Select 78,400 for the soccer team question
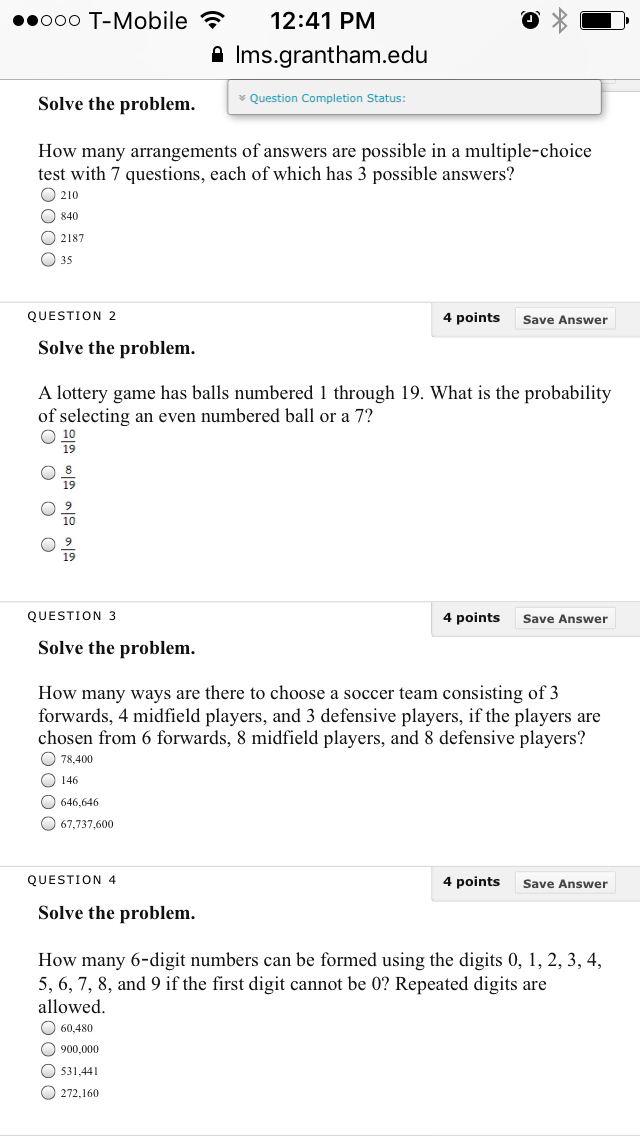The width and height of the screenshot is (640, 1136). pos(48,759)
